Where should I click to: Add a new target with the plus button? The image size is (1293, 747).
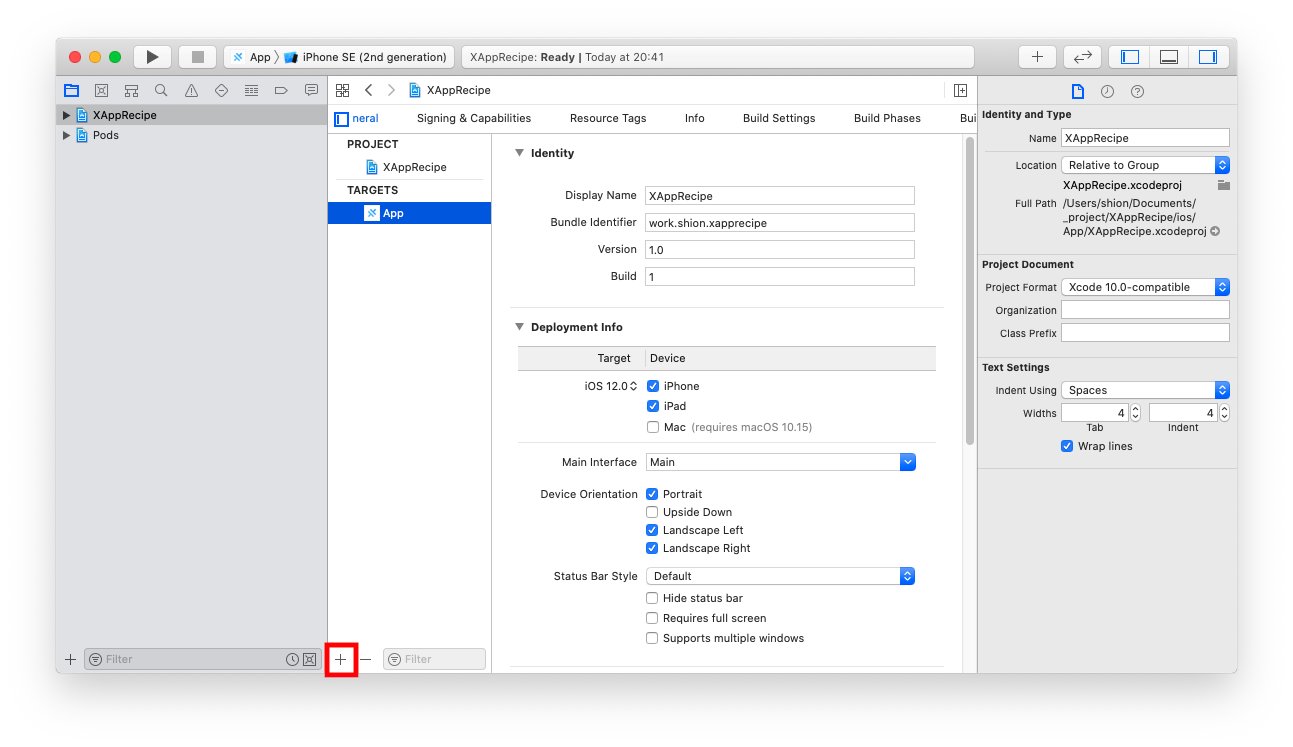[341, 659]
